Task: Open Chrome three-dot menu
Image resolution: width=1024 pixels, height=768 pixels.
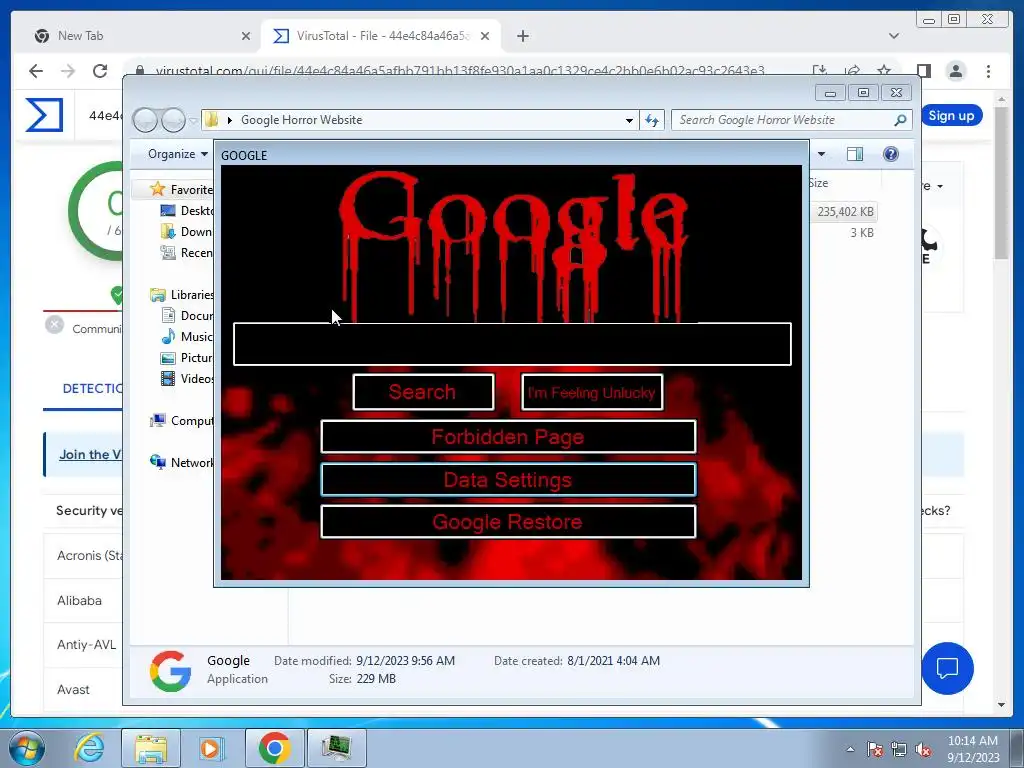Action: pyautogui.click(x=988, y=71)
